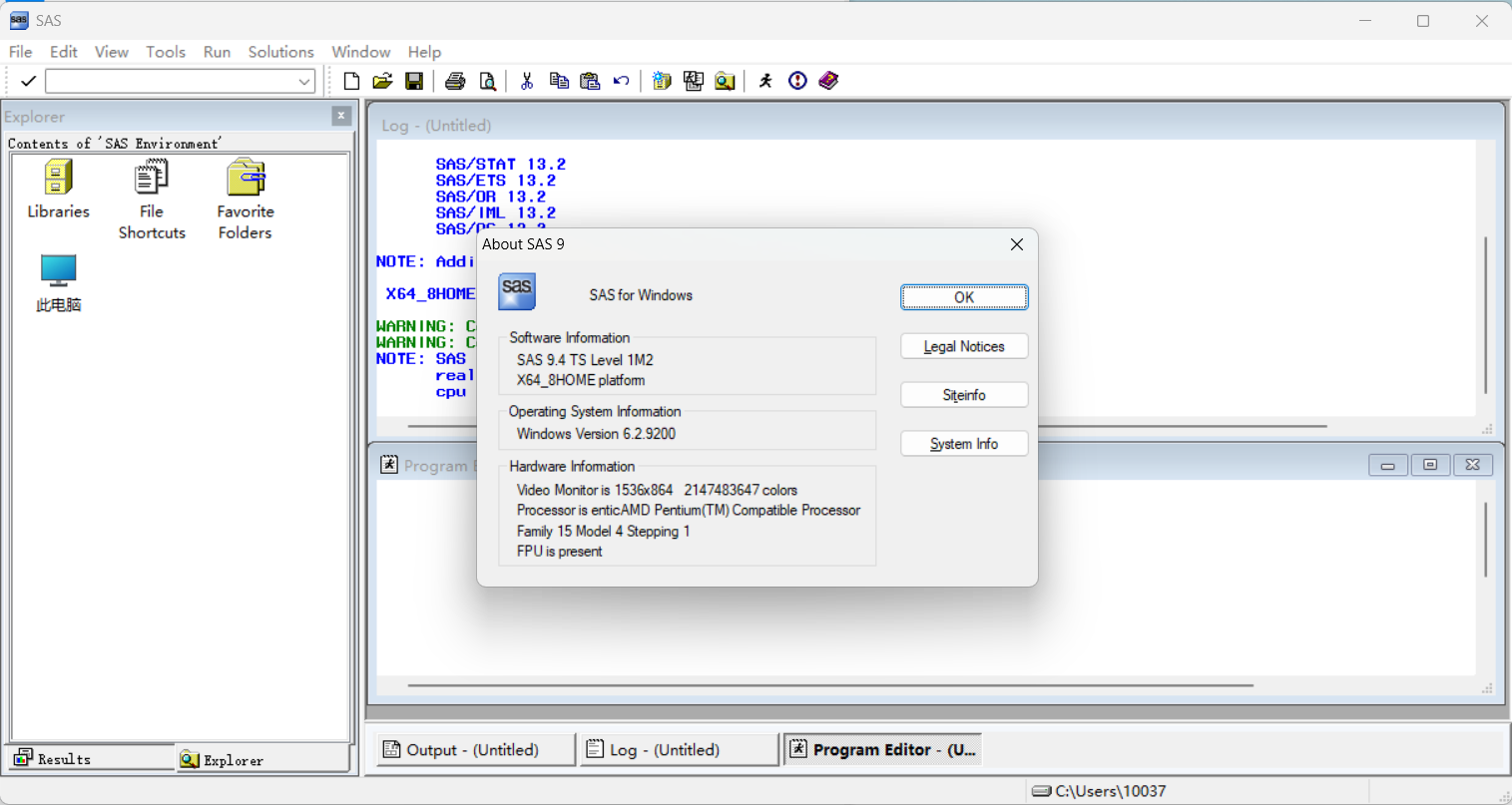Click the SAS/IML 13.2 log line
This screenshot has width=1512, height=805.
tap(496, 212)
